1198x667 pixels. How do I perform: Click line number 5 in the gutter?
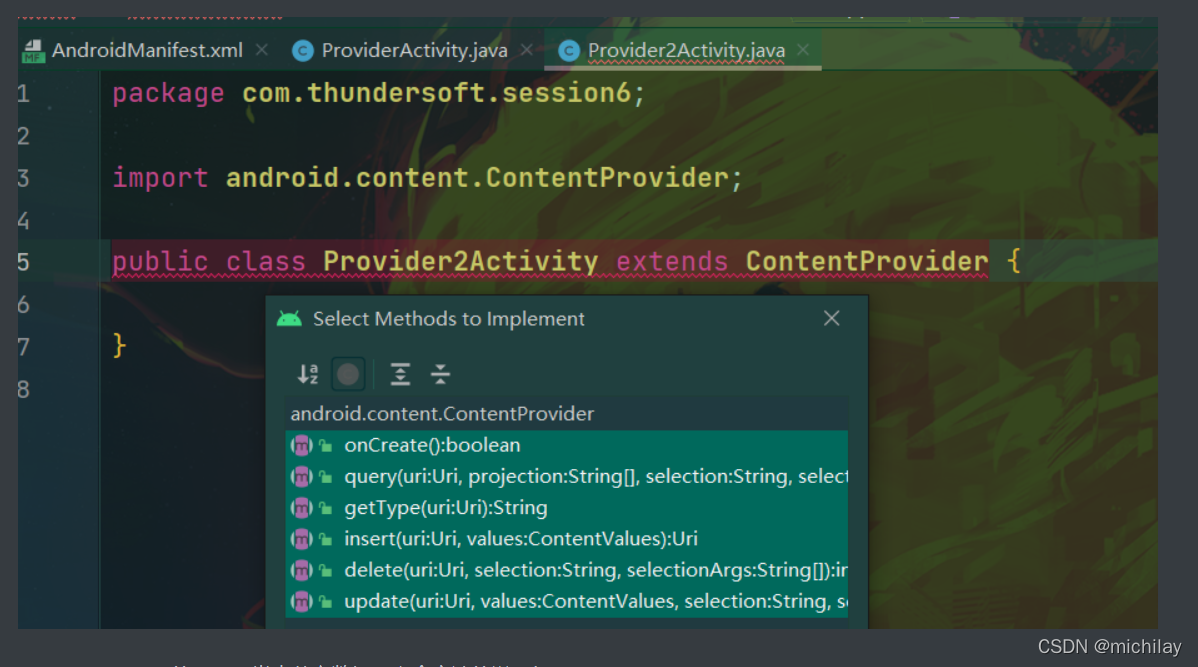click(24, 262)
